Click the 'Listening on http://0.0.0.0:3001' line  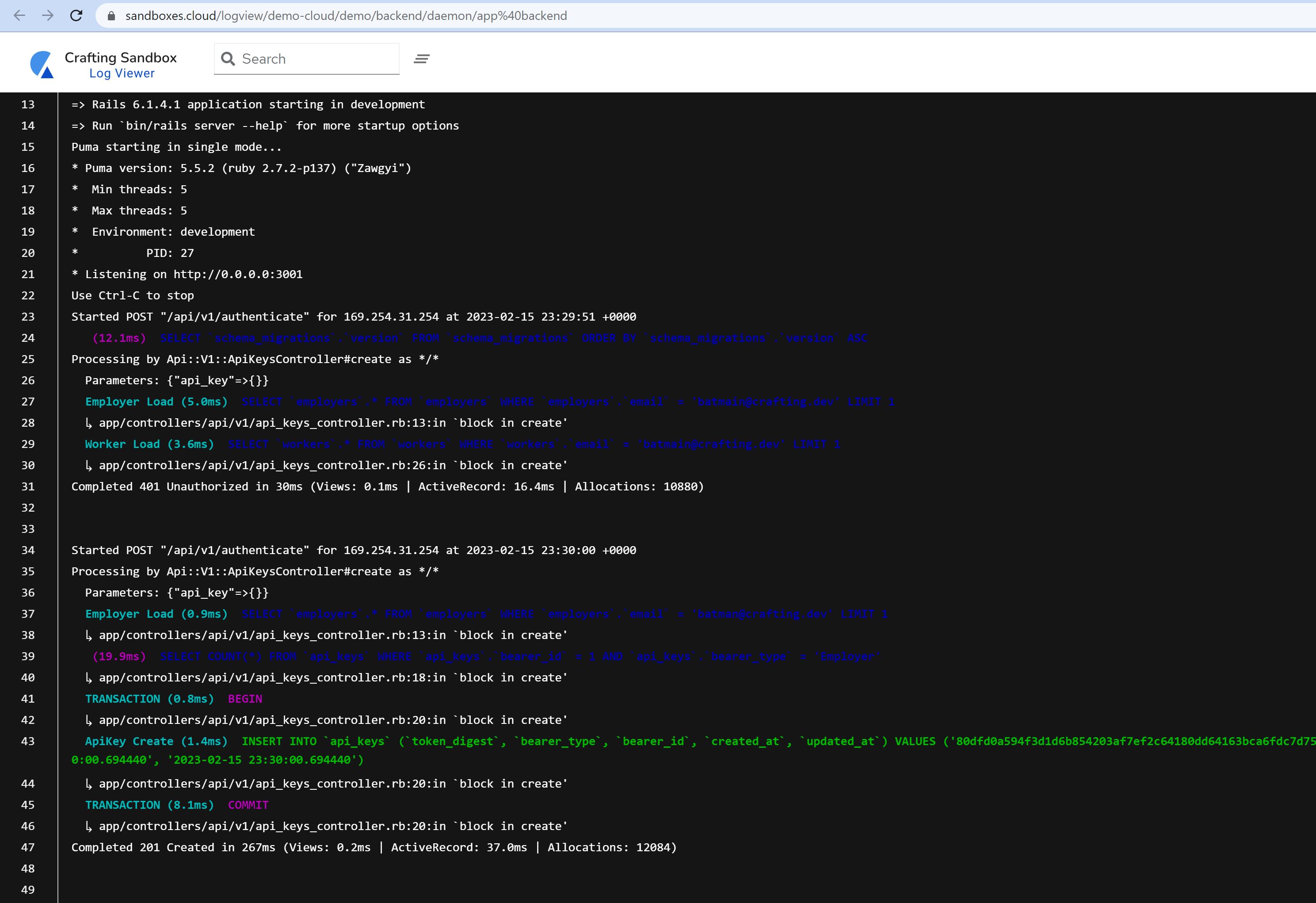[x=187, y=274]
